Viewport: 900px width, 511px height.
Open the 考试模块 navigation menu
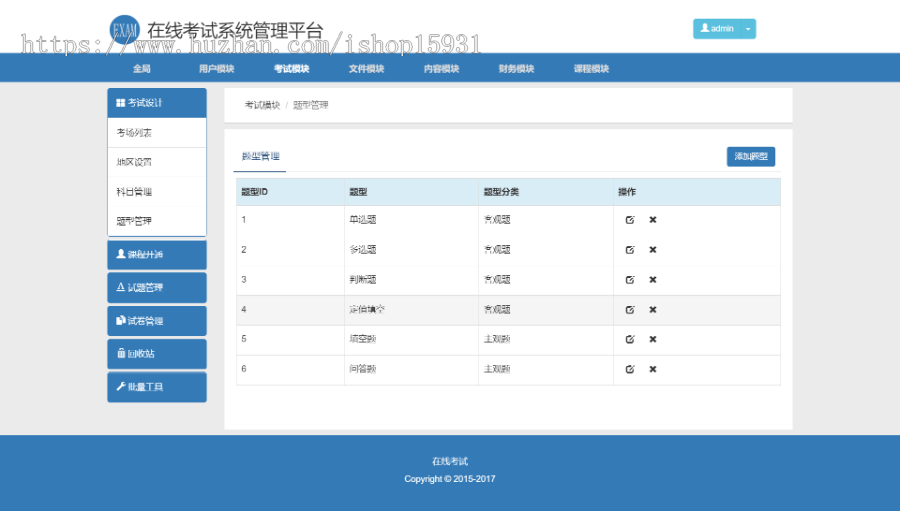pyautogui.click(x=292, y=68)
